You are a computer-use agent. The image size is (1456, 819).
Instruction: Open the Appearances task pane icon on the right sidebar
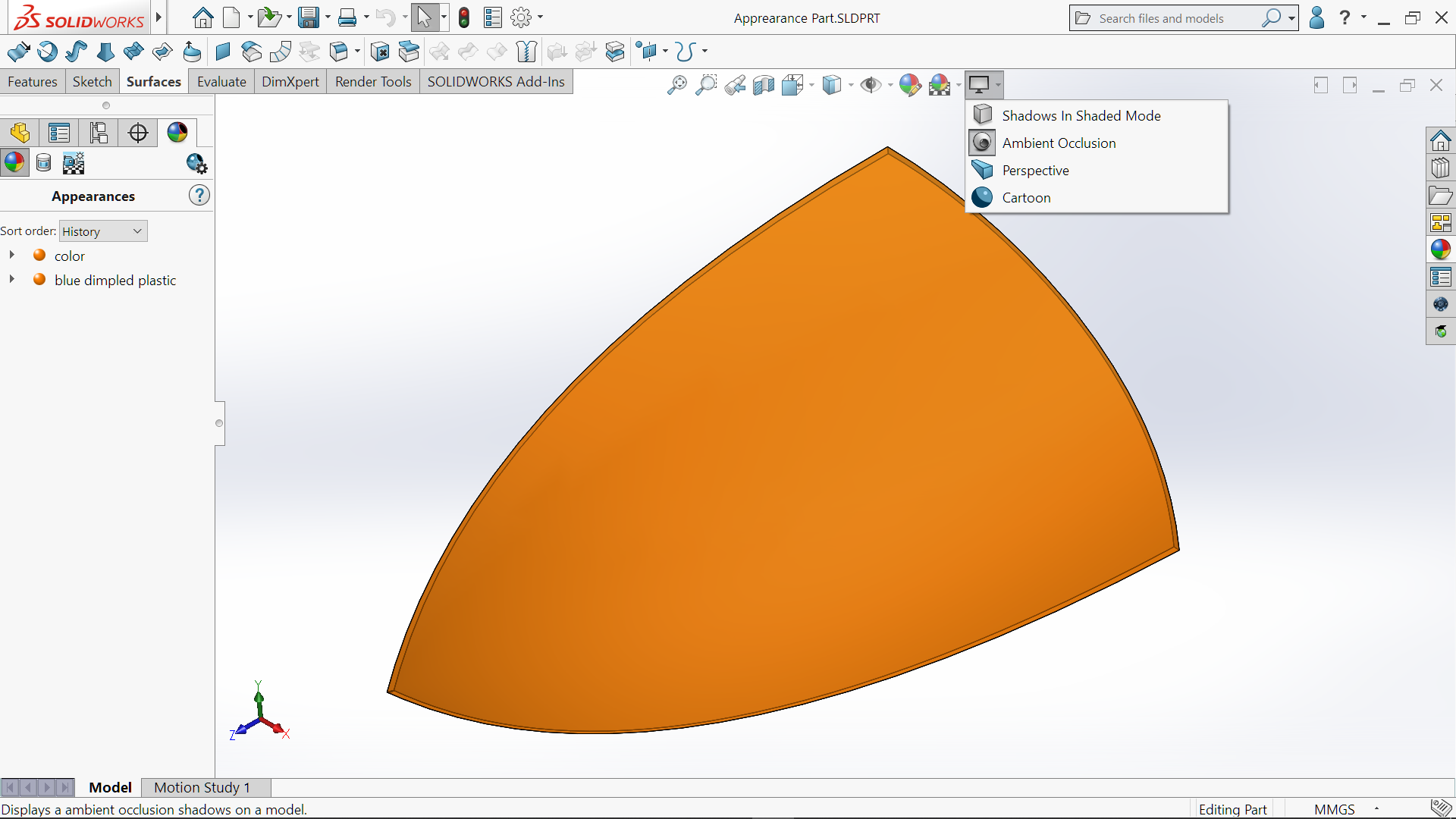[x=1440, y=249]
